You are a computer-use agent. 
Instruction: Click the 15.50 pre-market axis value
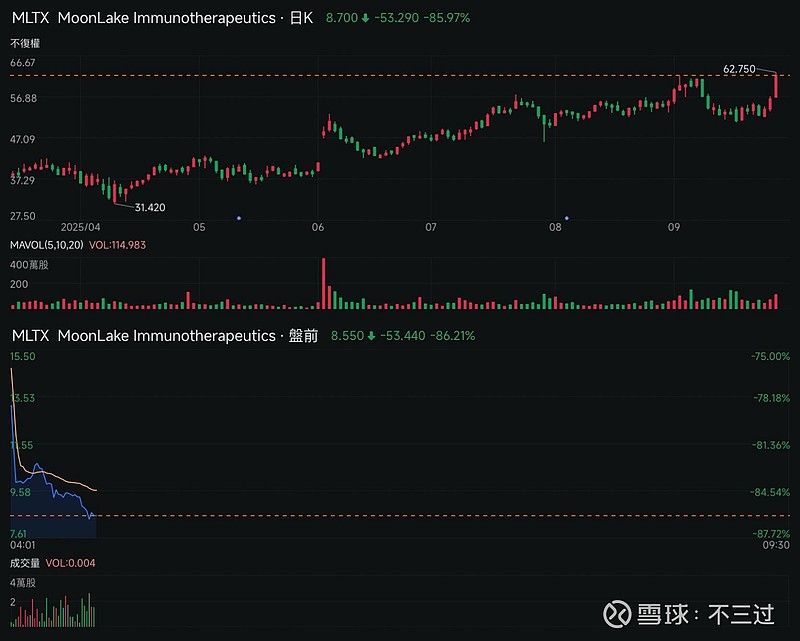pyautogui.click(x=23, y=356)
